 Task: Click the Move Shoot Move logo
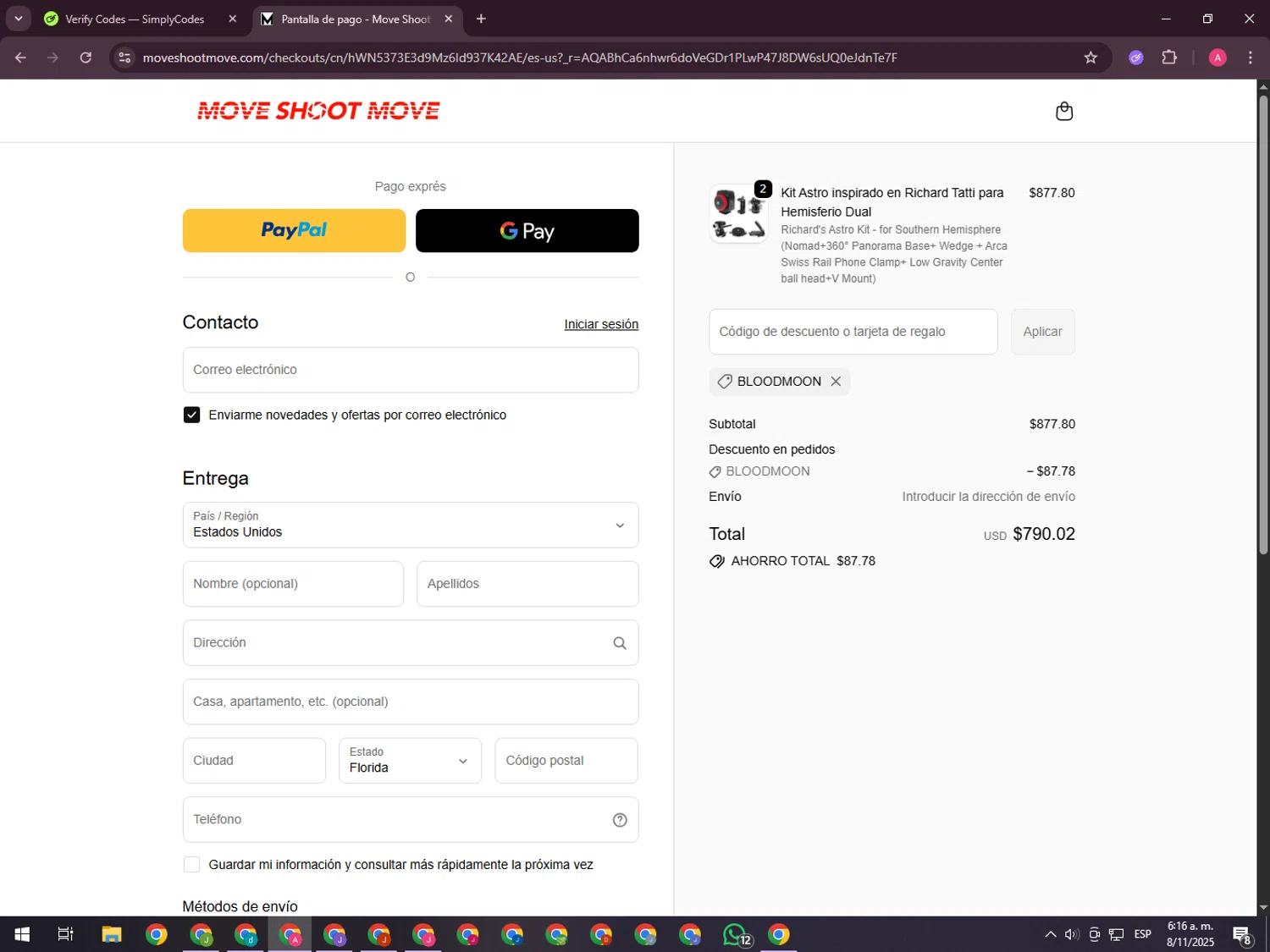point(318,111)
